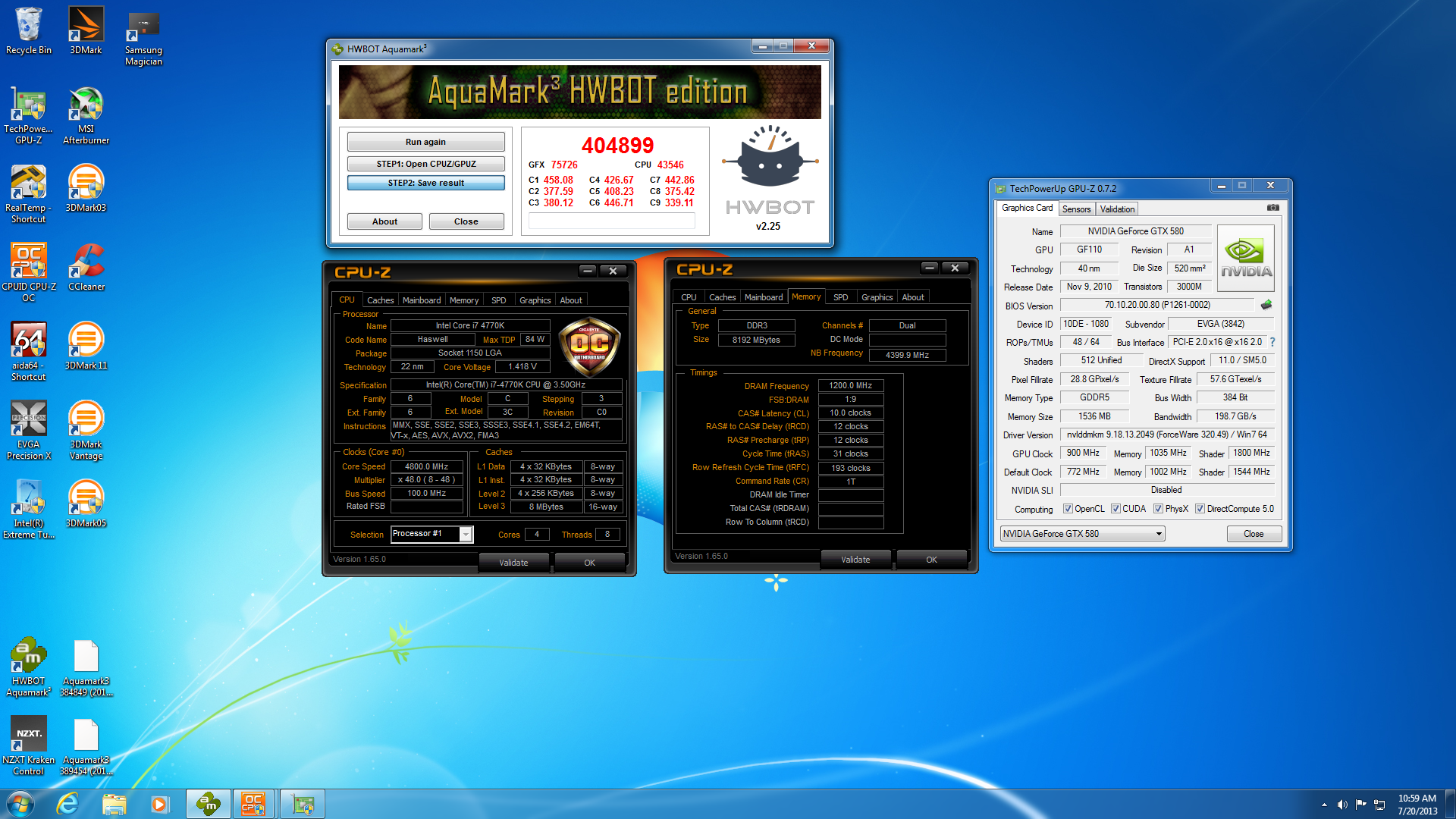
Task: Open Internet Explorer from the taskbar
Action: tap(67, 804)
